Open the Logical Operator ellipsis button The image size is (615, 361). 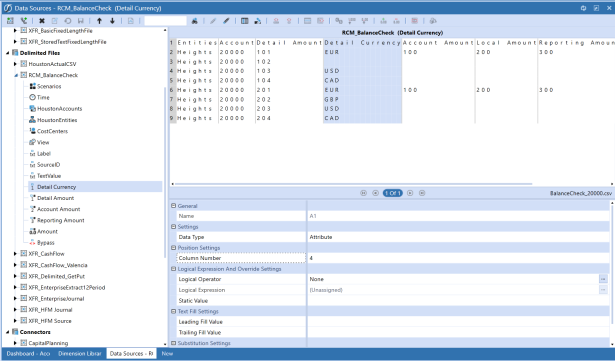pos(603,279)
